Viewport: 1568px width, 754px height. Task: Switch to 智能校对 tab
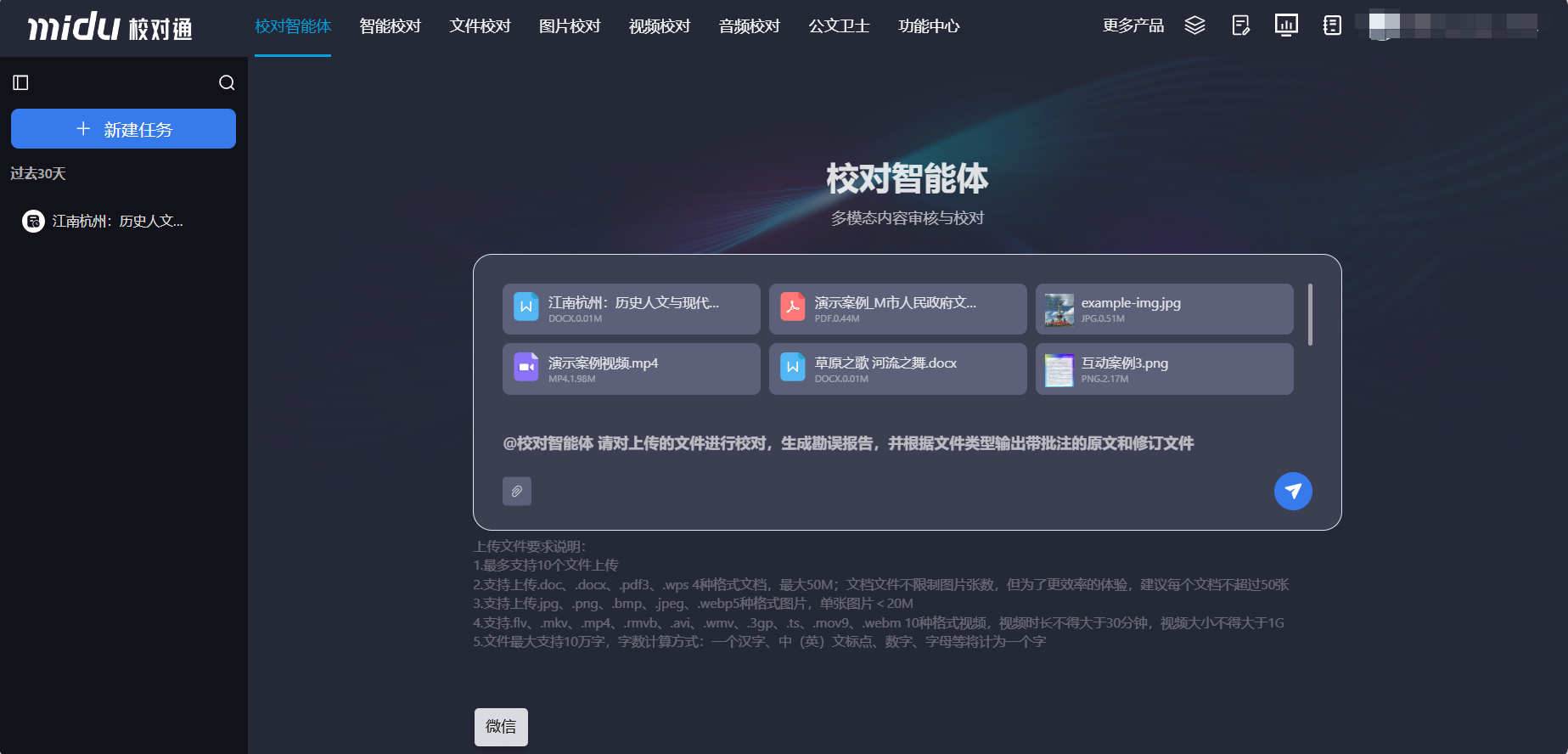tap(390, 26)
